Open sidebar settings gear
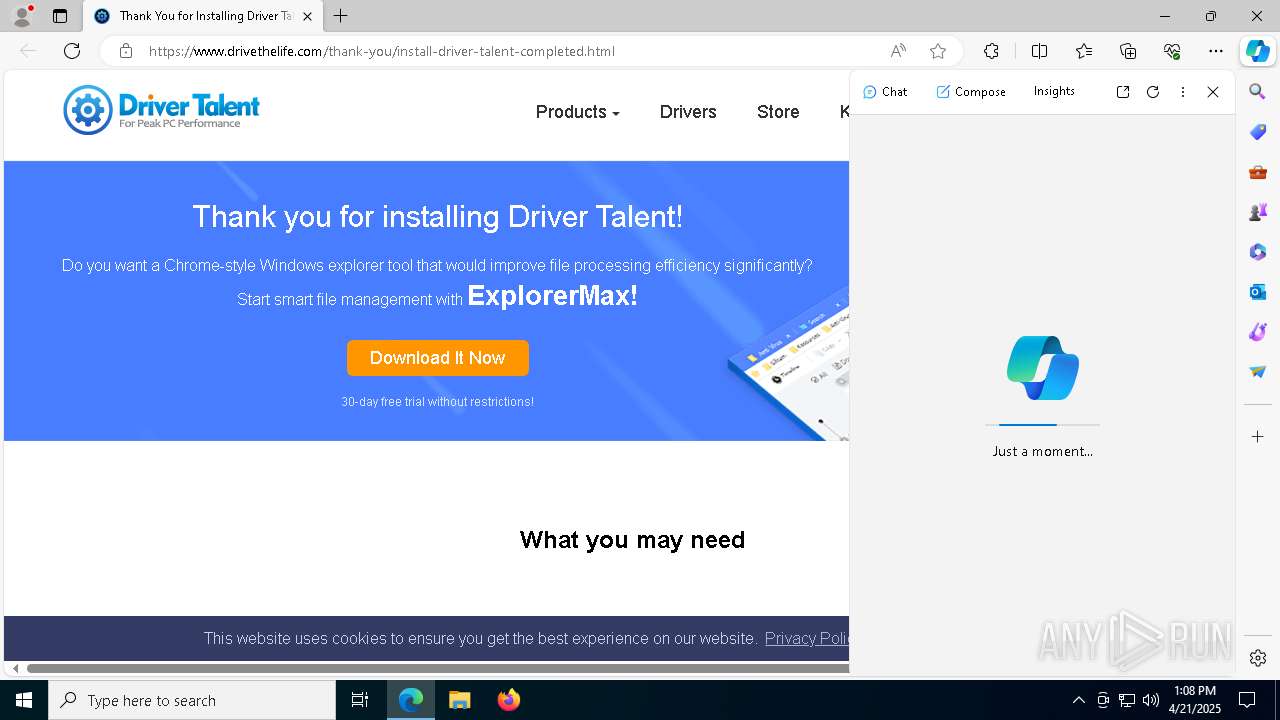 [x=1258, y=658]
